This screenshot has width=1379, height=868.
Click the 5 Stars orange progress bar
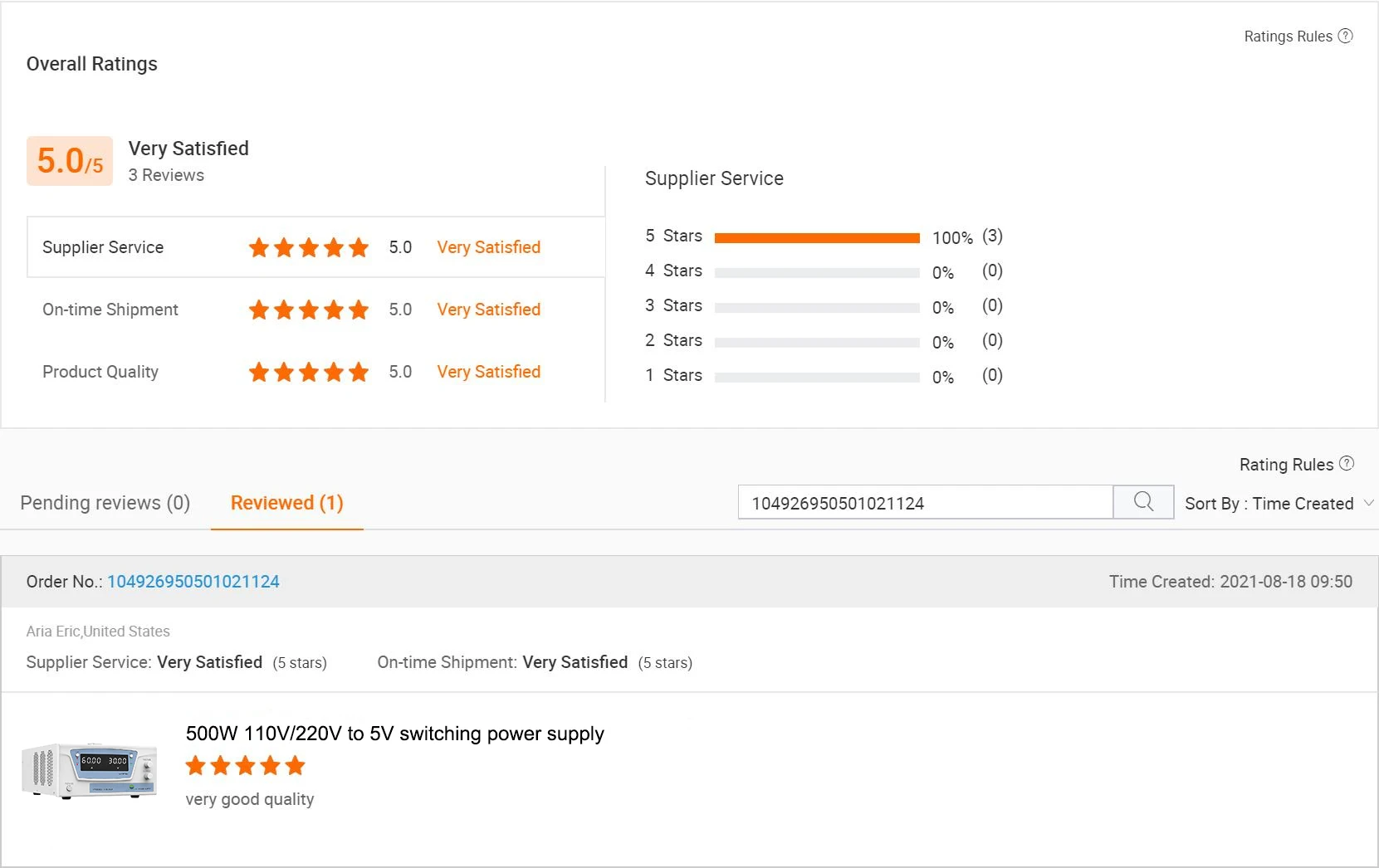[817, 238]
